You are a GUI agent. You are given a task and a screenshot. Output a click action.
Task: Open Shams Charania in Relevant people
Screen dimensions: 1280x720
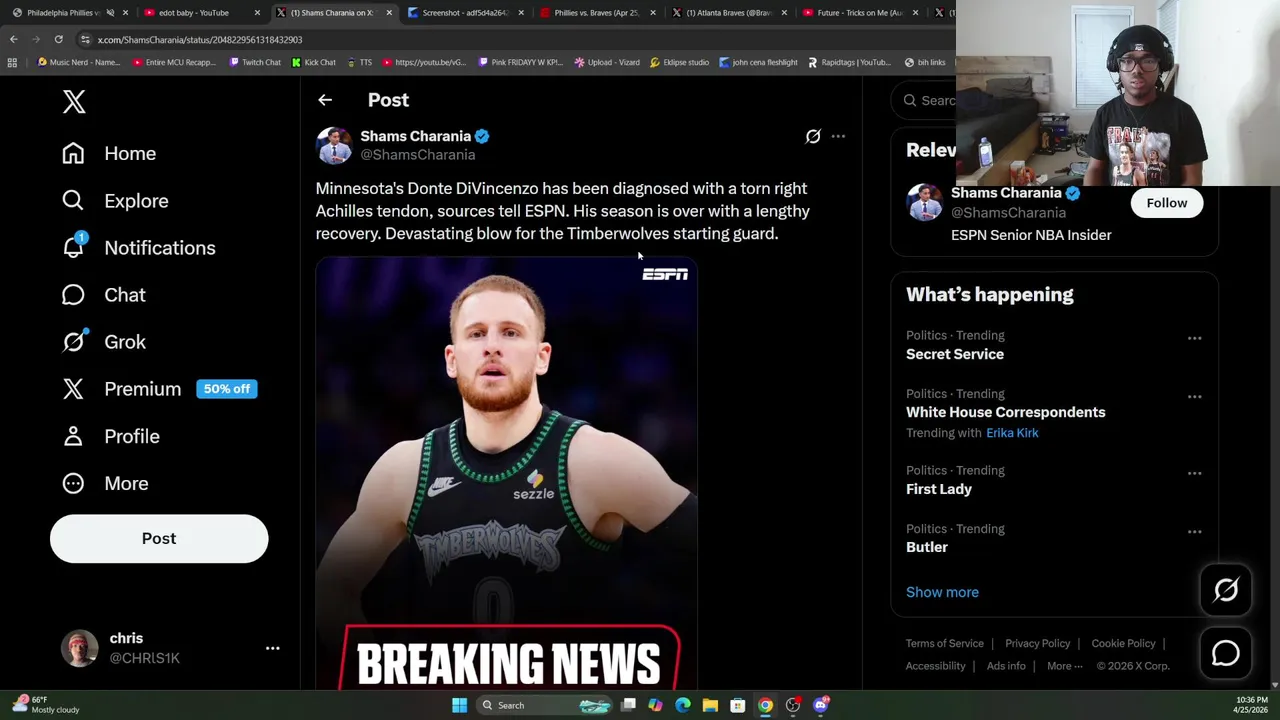tap(1006, 193)
